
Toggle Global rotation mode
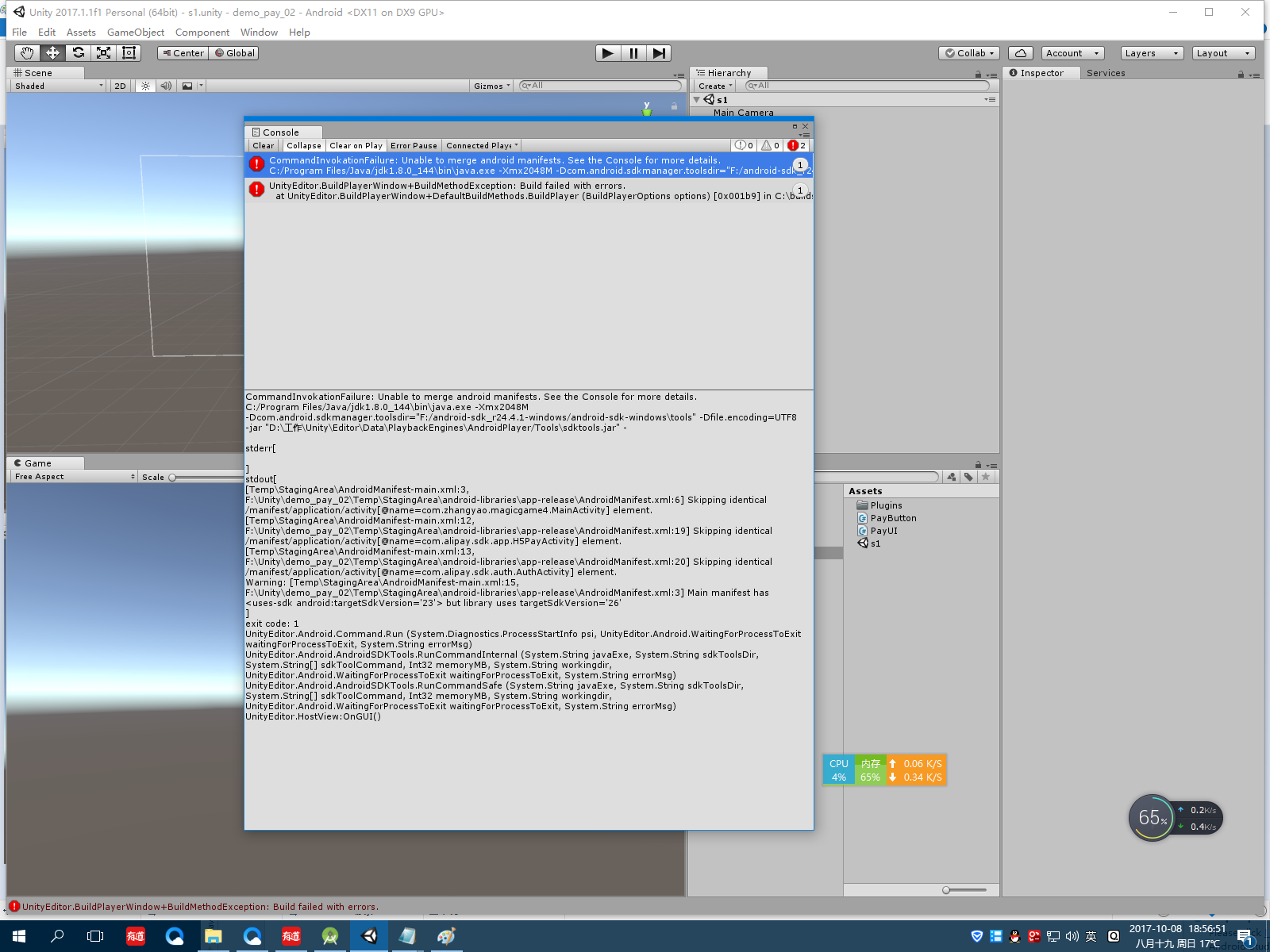235,53
